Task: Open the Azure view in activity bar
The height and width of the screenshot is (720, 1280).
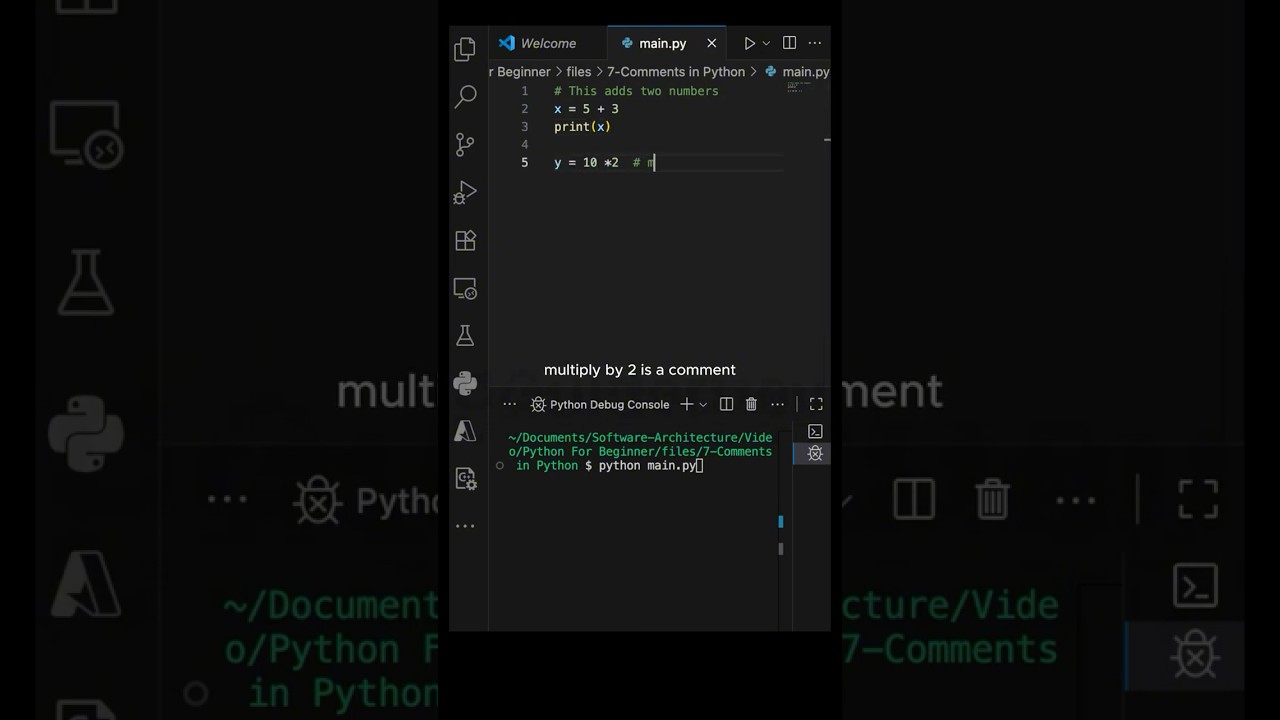Action: (x=465, y=431)
